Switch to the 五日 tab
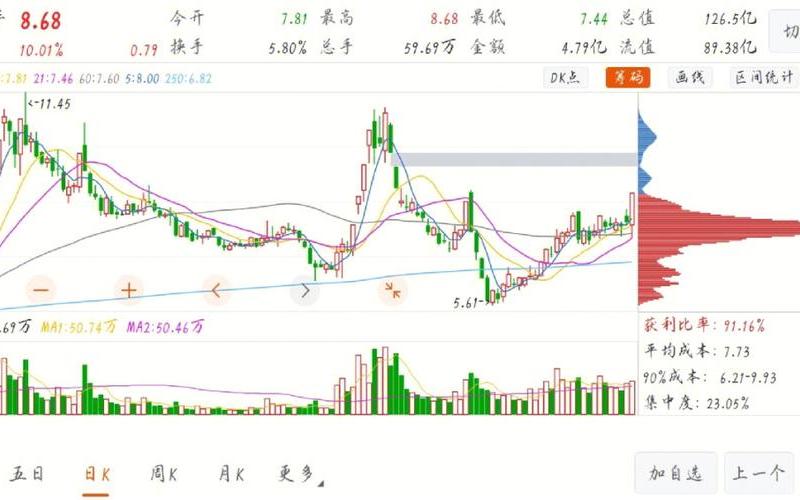 (x=27, y=474)
